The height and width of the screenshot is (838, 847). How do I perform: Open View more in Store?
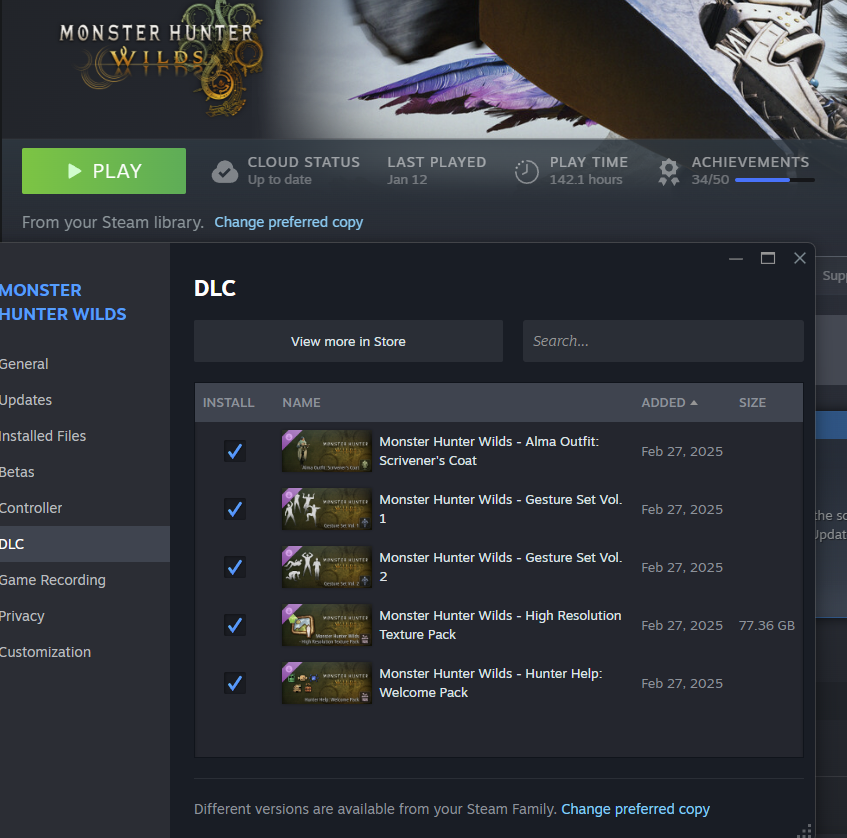[x=348, y=341]
